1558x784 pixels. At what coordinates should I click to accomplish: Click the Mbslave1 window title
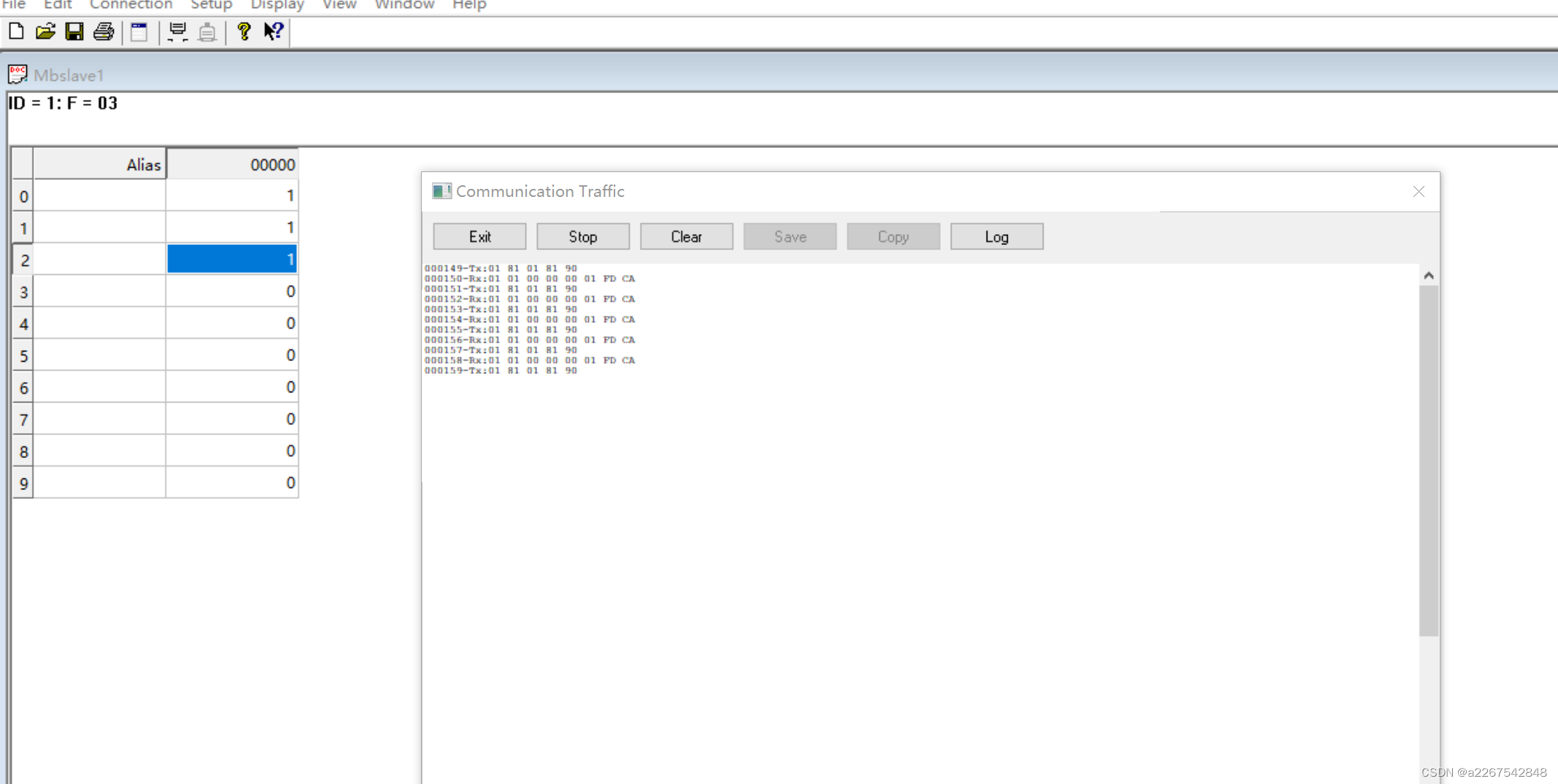coord(69,75)
